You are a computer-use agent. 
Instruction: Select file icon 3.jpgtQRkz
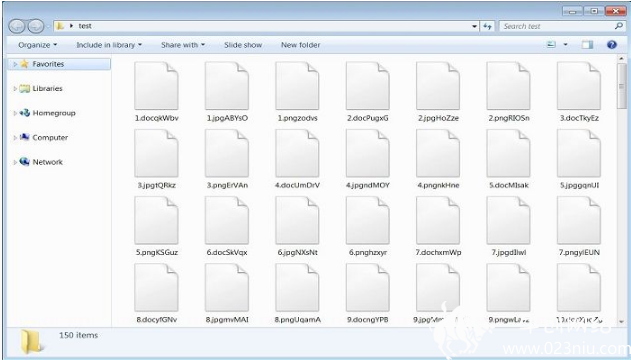(x=156, y=153)
